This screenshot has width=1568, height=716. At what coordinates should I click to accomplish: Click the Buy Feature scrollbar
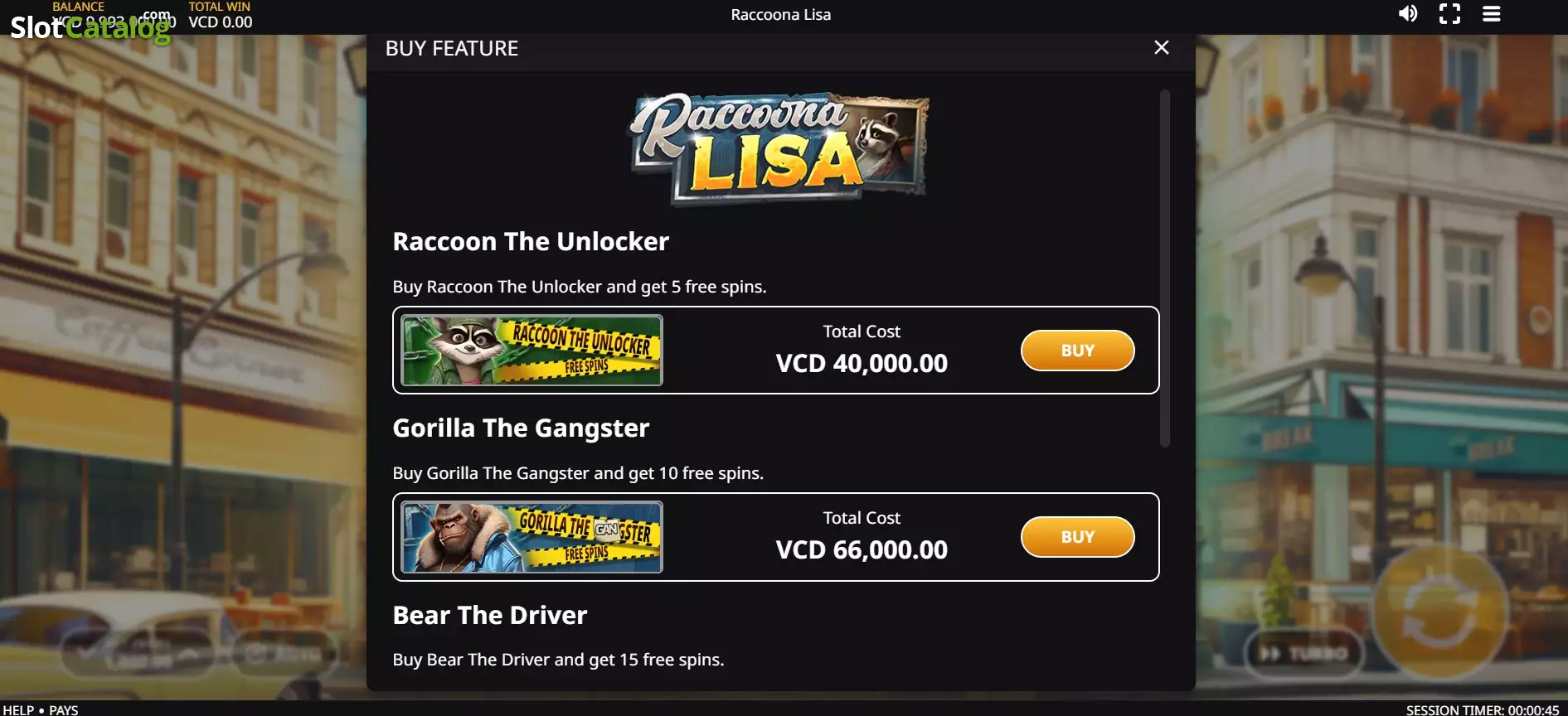(1164, 268)
